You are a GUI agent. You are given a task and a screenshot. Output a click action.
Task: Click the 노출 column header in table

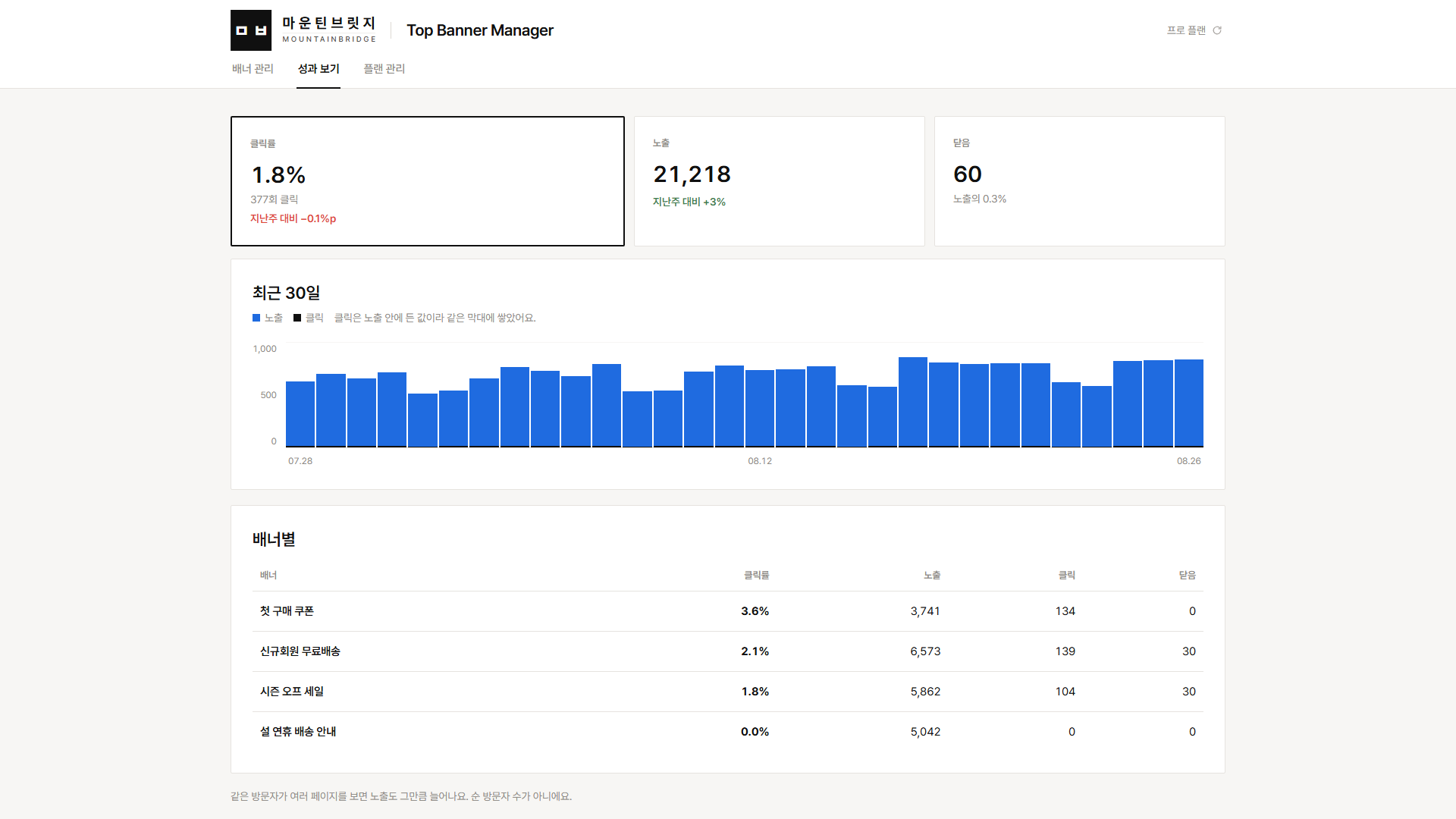(932, 576)
